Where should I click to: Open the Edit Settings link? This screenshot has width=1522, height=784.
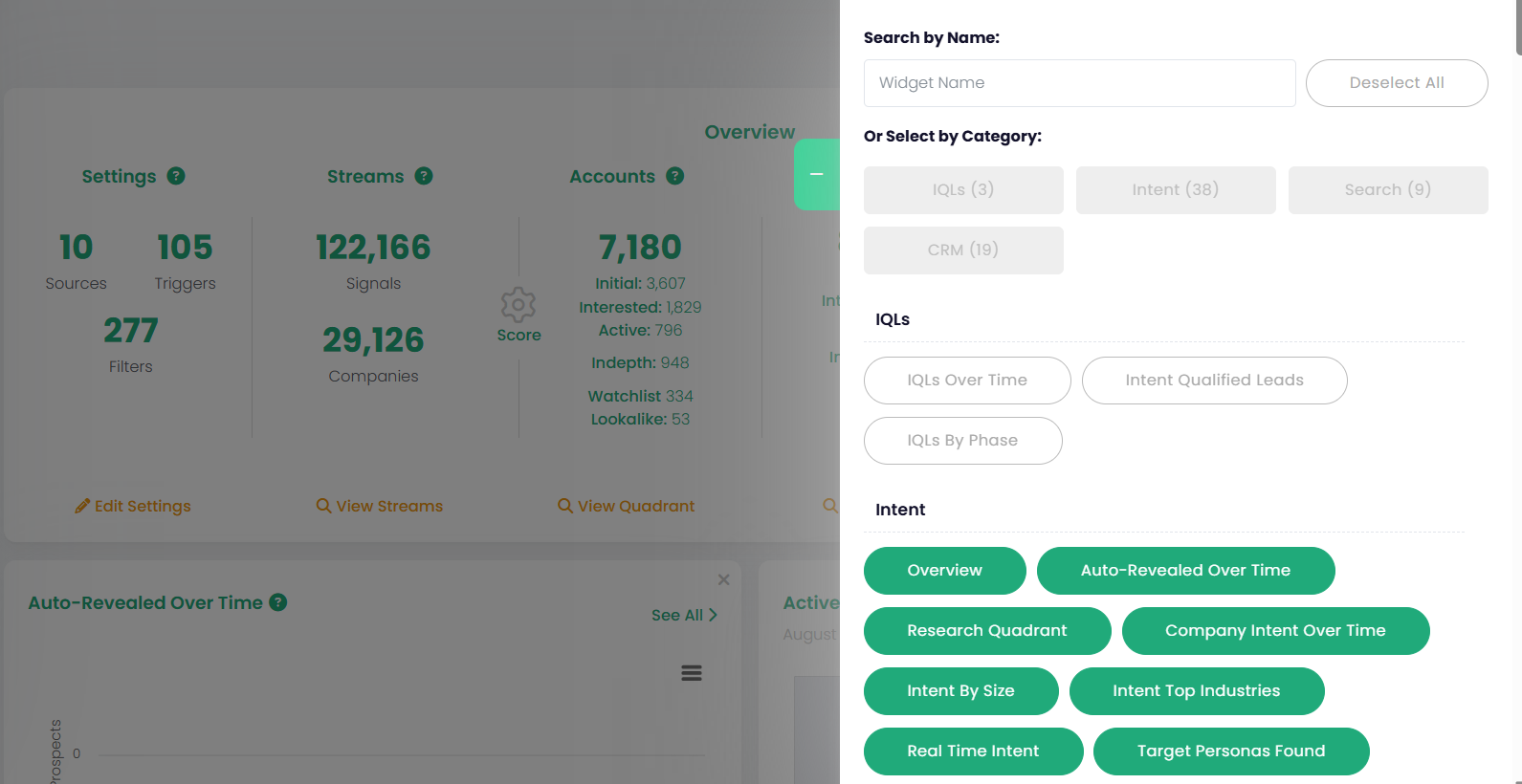(x=133, y=506)
